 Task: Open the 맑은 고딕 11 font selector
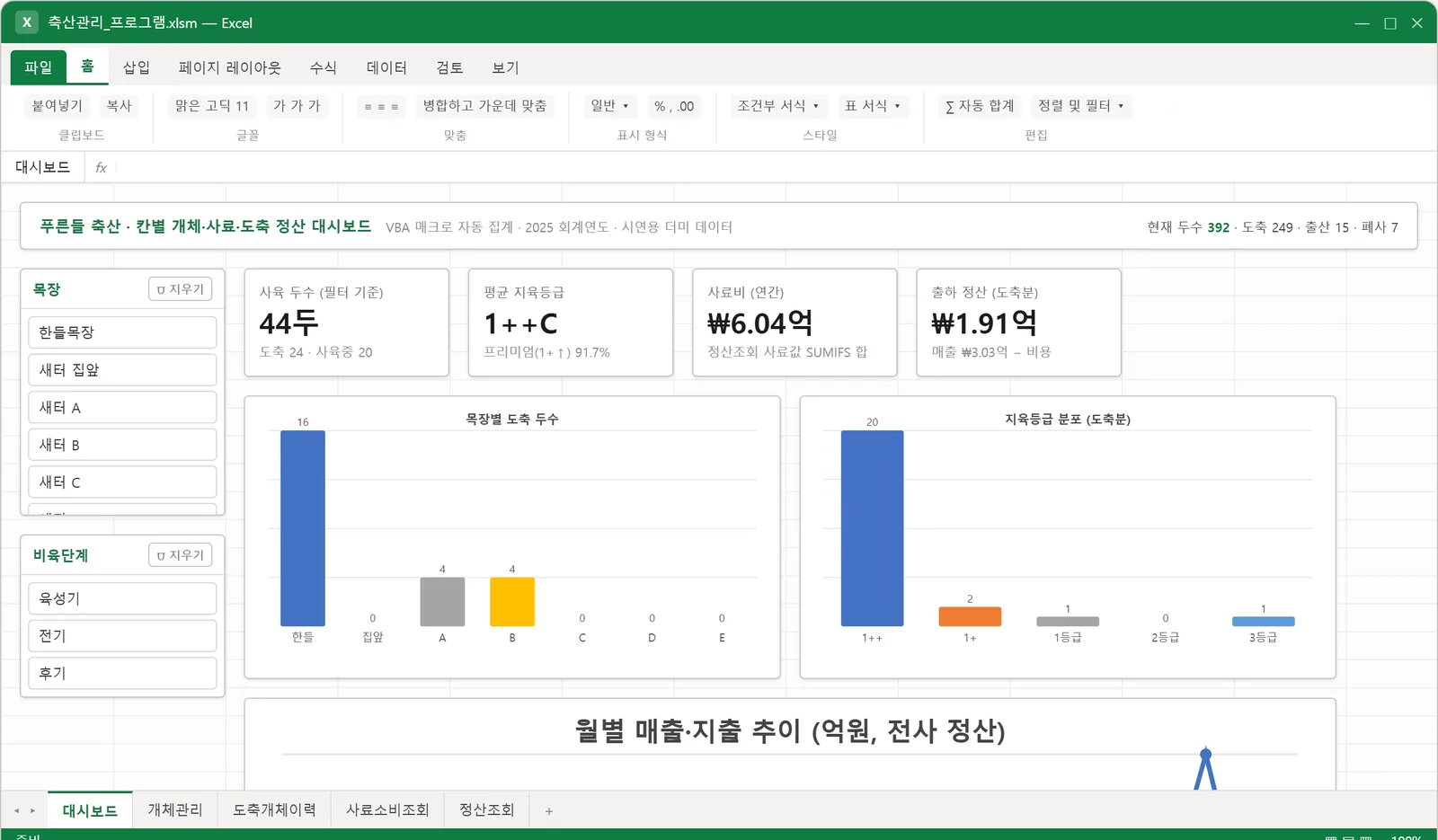coord(212,106)
